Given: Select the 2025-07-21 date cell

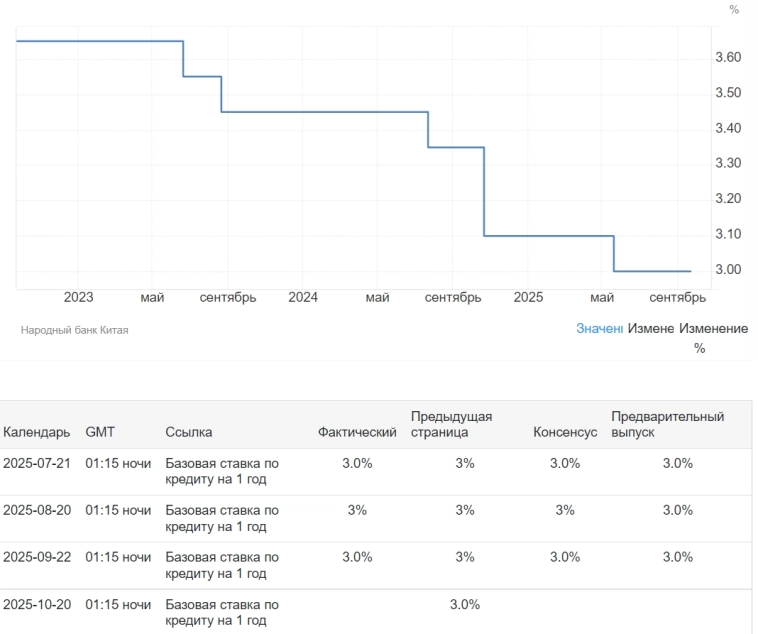Looking at the screenshot, I should coord(36,463).
